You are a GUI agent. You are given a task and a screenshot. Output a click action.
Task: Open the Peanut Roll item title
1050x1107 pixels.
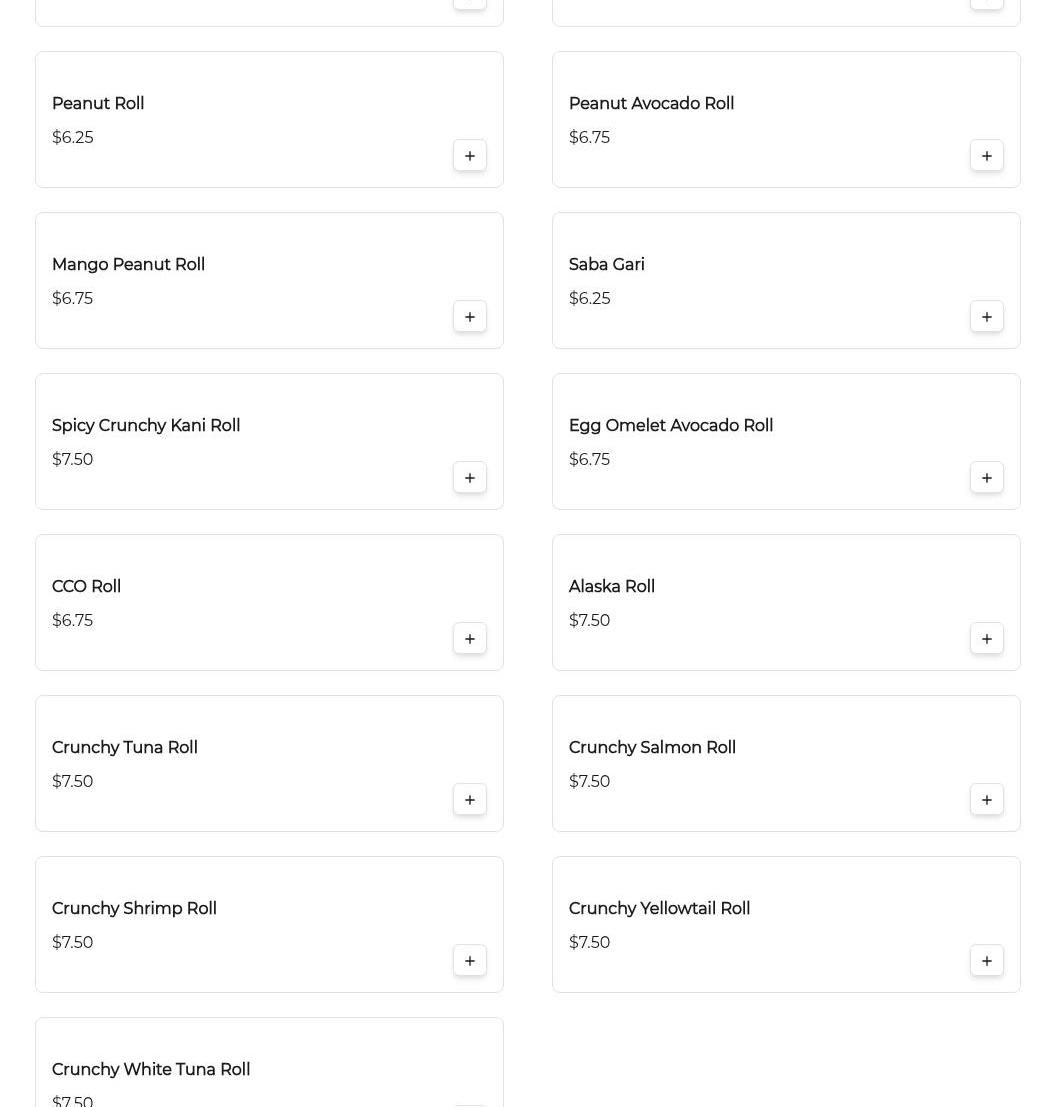point(98,103)
